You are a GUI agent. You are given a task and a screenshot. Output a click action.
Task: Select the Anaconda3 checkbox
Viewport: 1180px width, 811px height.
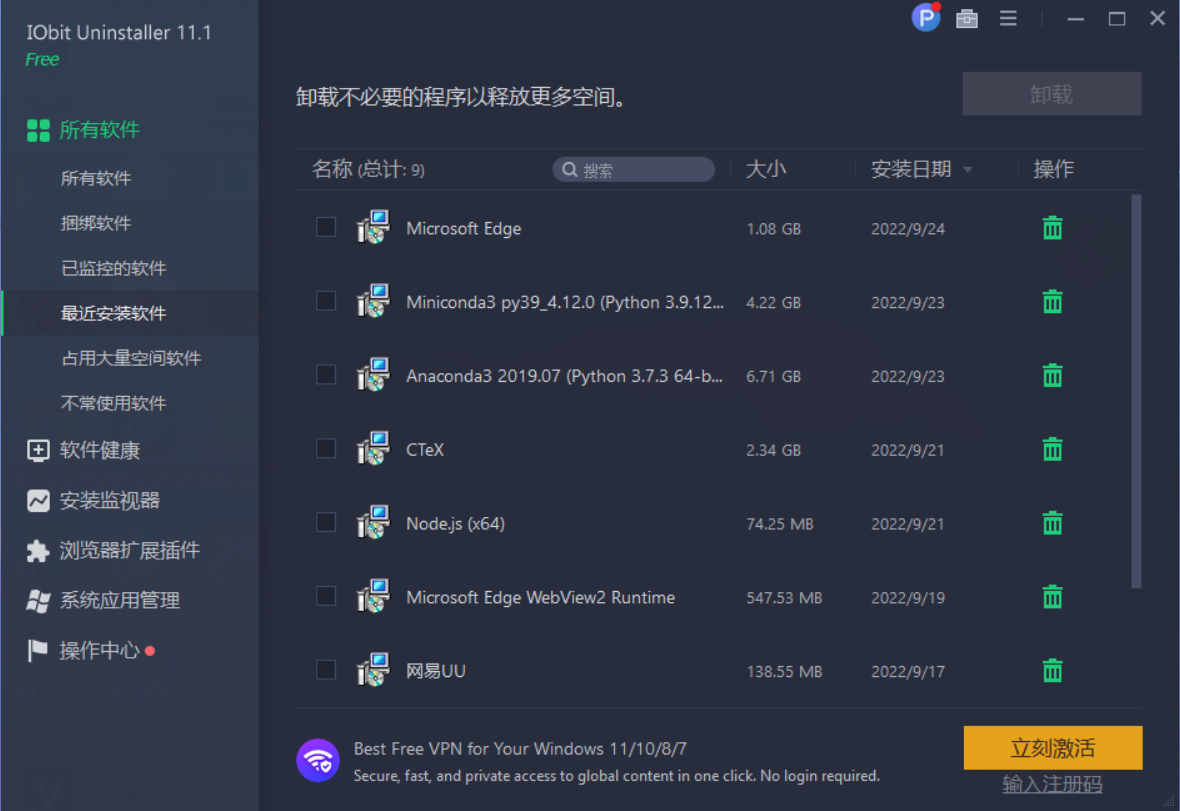(x=326, y=375)
